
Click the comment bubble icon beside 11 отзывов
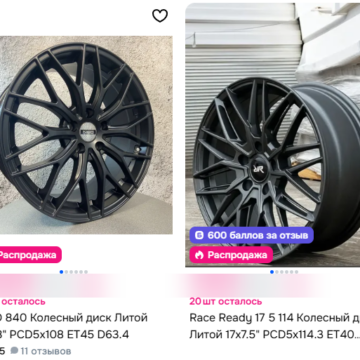[x=14, y=351]
